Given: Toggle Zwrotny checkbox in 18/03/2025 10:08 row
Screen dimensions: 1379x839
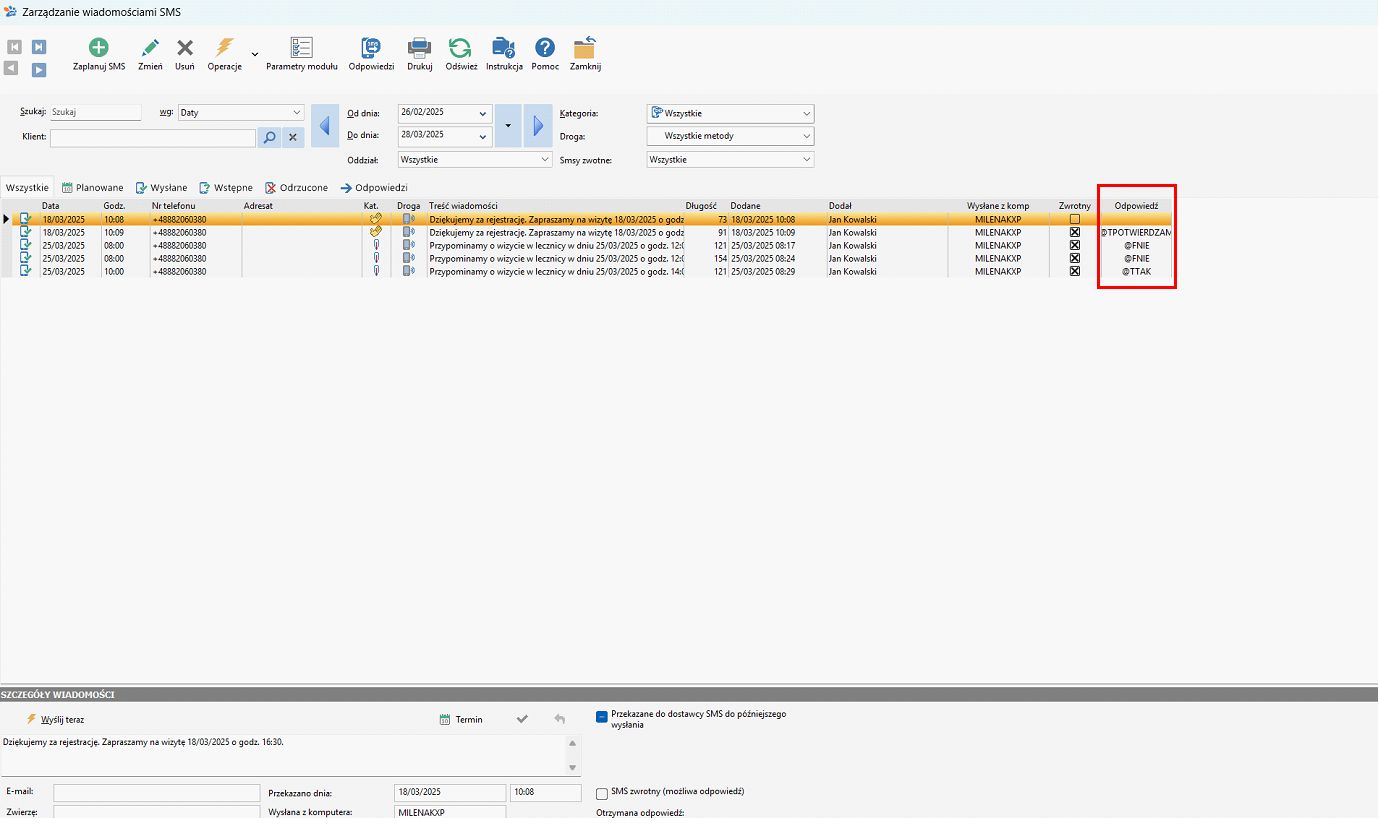Looking at the screenshot, I should pyautogui.click(x=1075, y=219).
